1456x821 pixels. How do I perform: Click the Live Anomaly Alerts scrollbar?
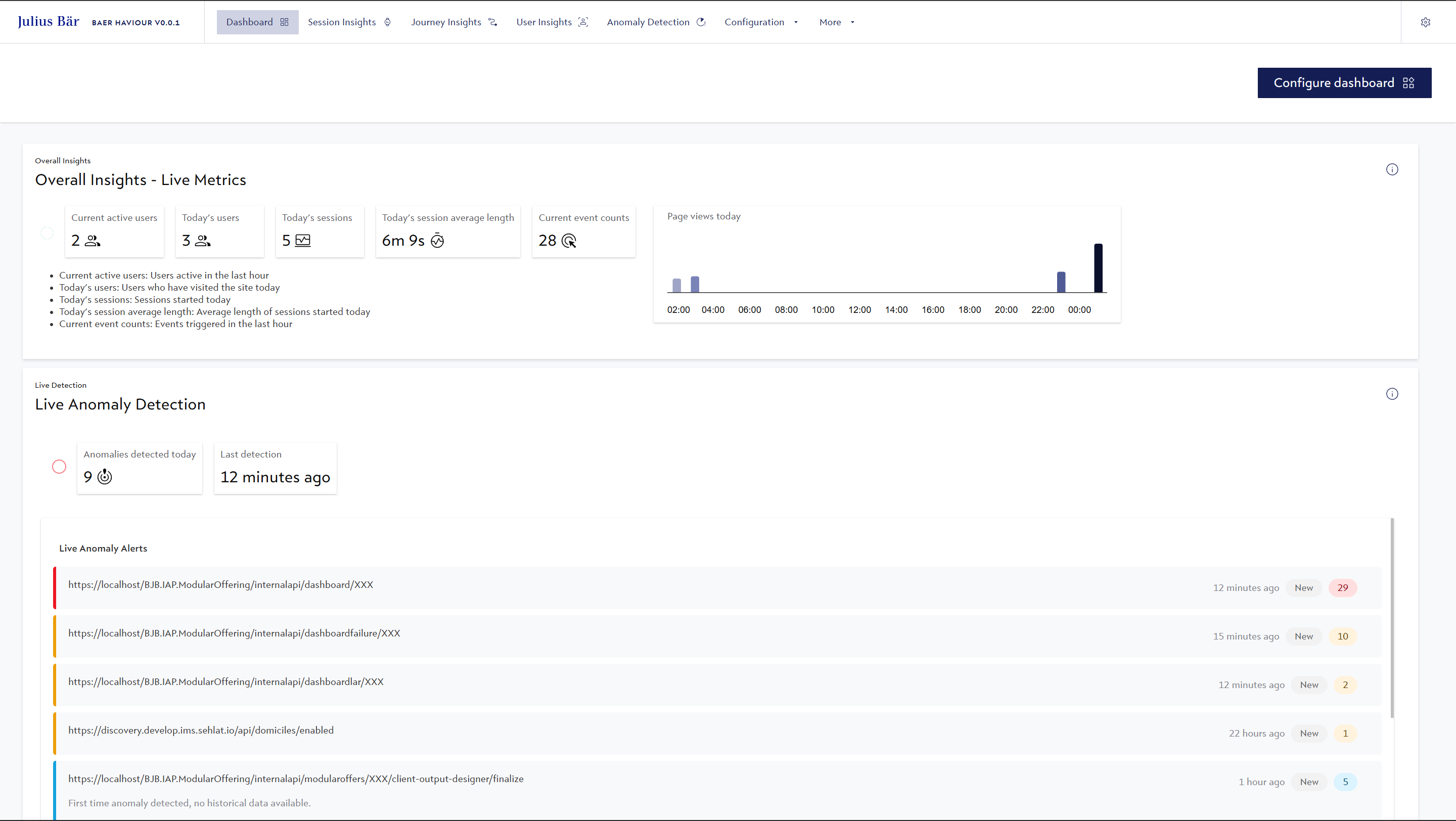coord(1392,618)
